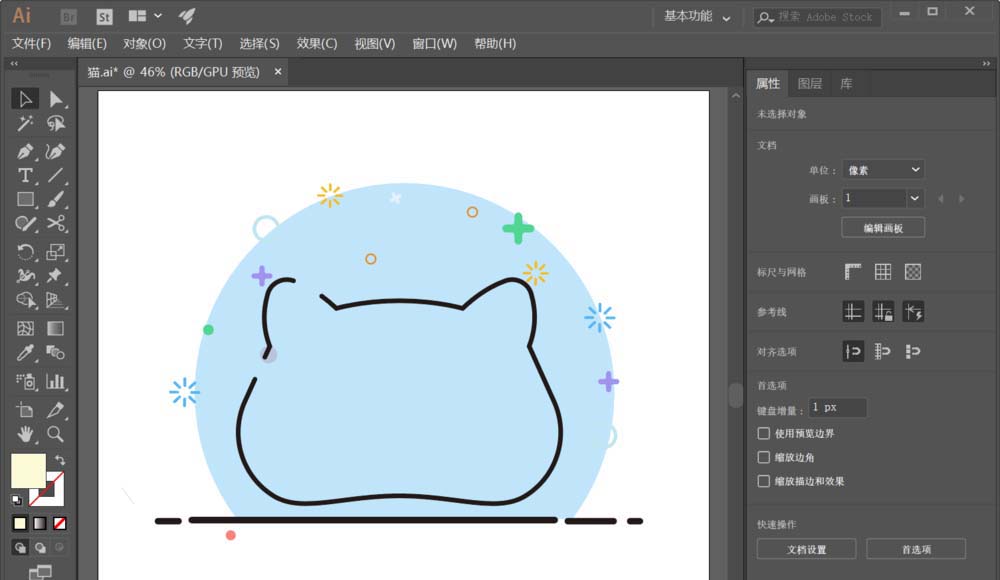This screenshot has width=1000, height=580.
Task: Choose the Magic Wand tool
Action: [25, 123]
